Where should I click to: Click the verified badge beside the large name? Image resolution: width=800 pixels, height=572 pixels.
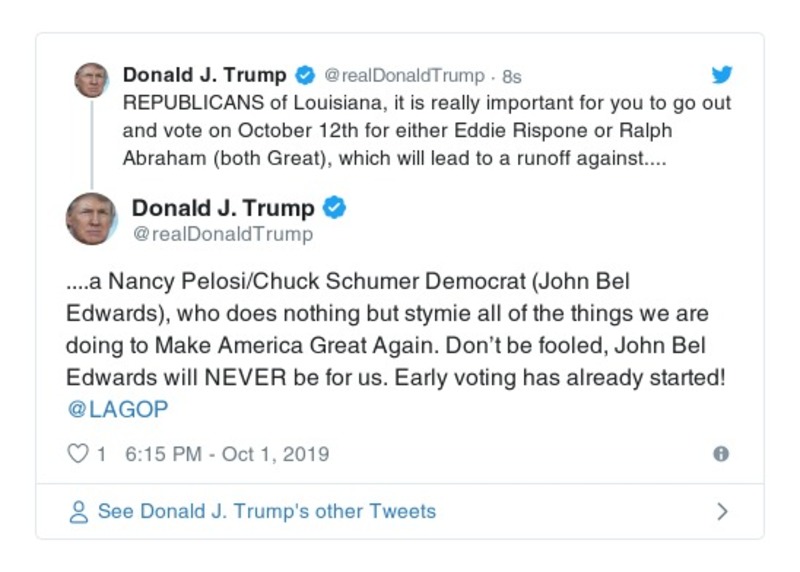tap(335, 208)
